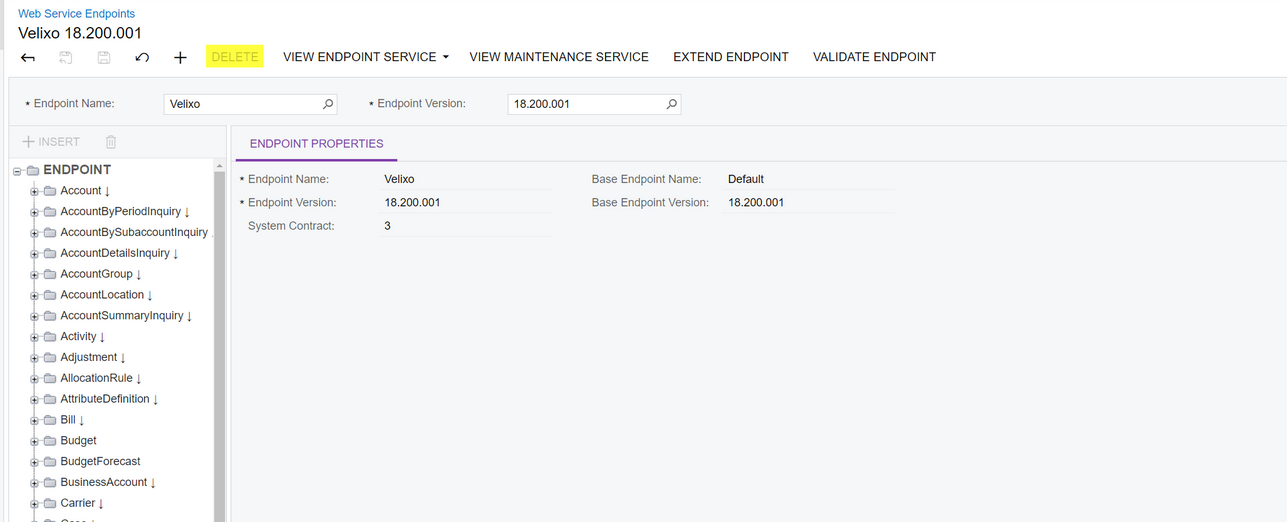The image size is (1287, 522).
Task: Click the Budget folder icon
Action: coord(50,441)
